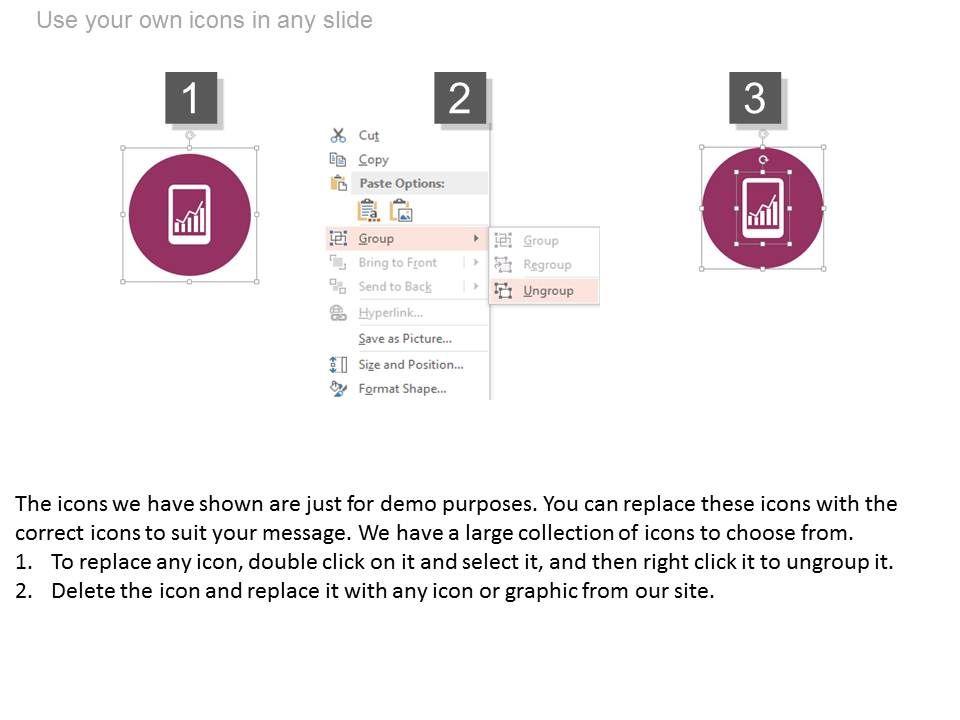Expand the Send to Back submenu arrow
Viewport: 960px width, 720px height.
[476, 286]
